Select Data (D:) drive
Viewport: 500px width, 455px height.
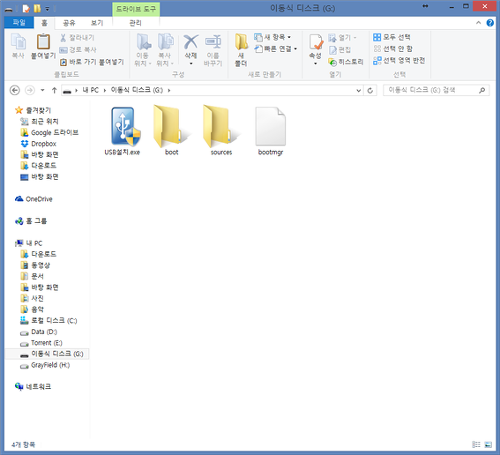39,332
